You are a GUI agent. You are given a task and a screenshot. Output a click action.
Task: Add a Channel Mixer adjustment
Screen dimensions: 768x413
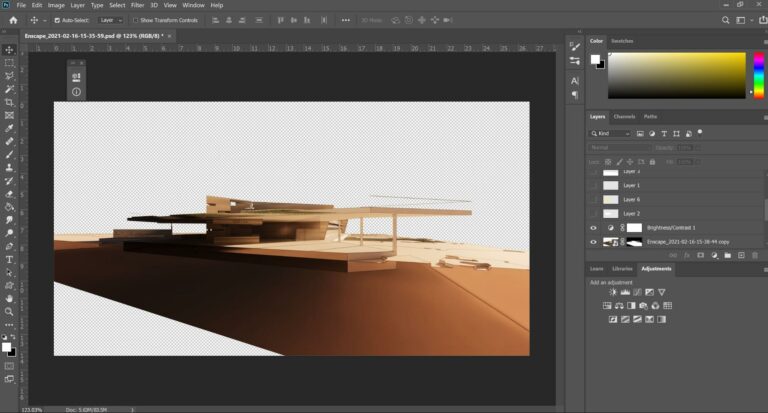point(655,306)
